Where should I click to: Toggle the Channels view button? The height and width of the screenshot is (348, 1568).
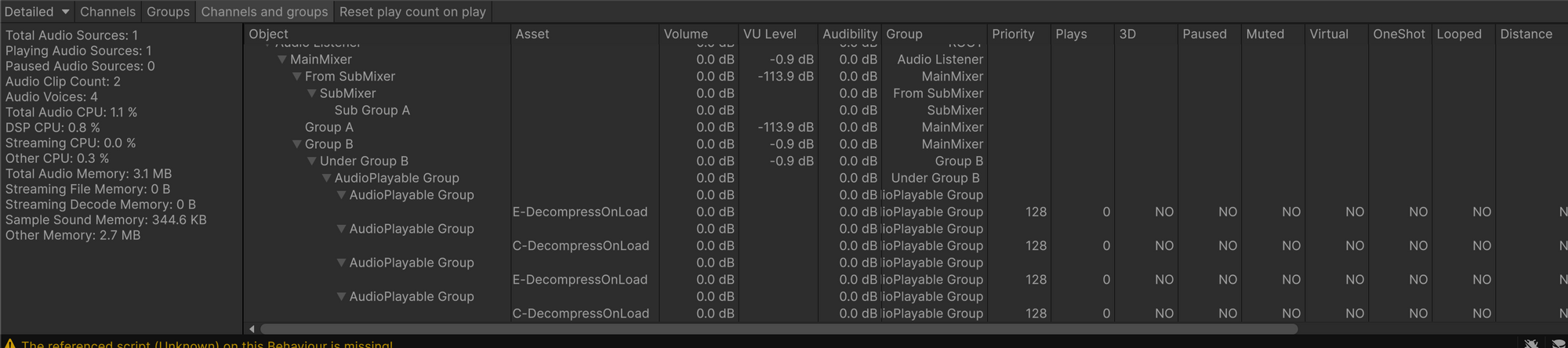(x=107, y=12)
